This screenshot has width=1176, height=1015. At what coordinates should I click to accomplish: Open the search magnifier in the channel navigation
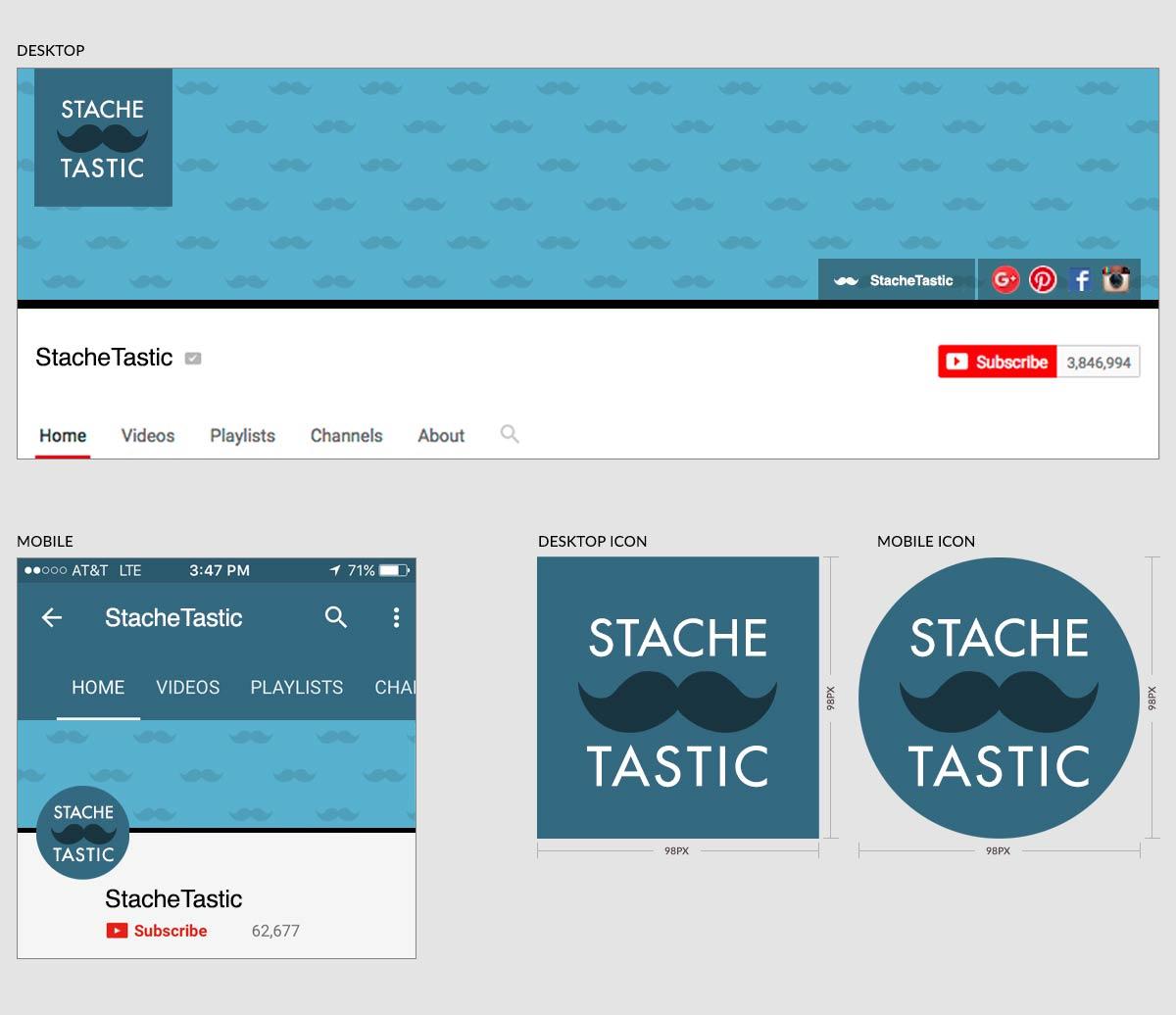click(509, 434)
